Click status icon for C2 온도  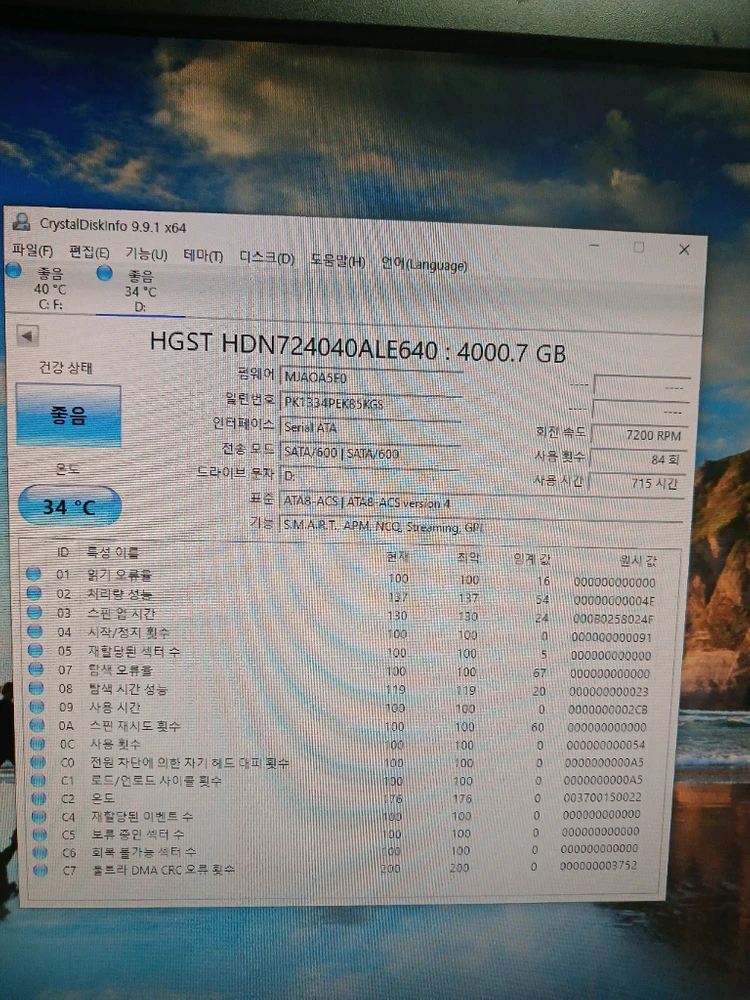click(x=39, y=798)
